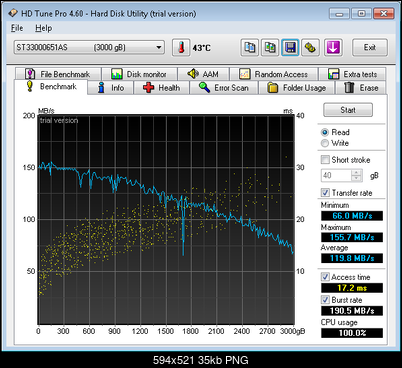Click the Minimum 66.0 MB/s value
This screenshot has height=368, width=402.
(352, 216)
